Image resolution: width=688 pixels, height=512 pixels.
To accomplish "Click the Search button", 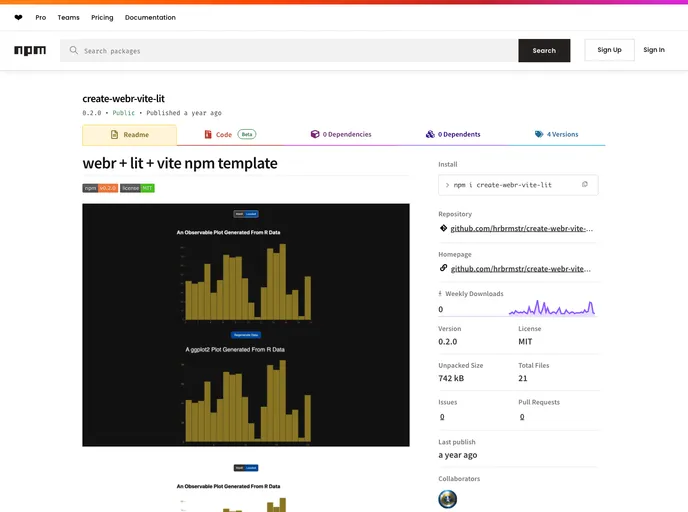I will point(544,50).
